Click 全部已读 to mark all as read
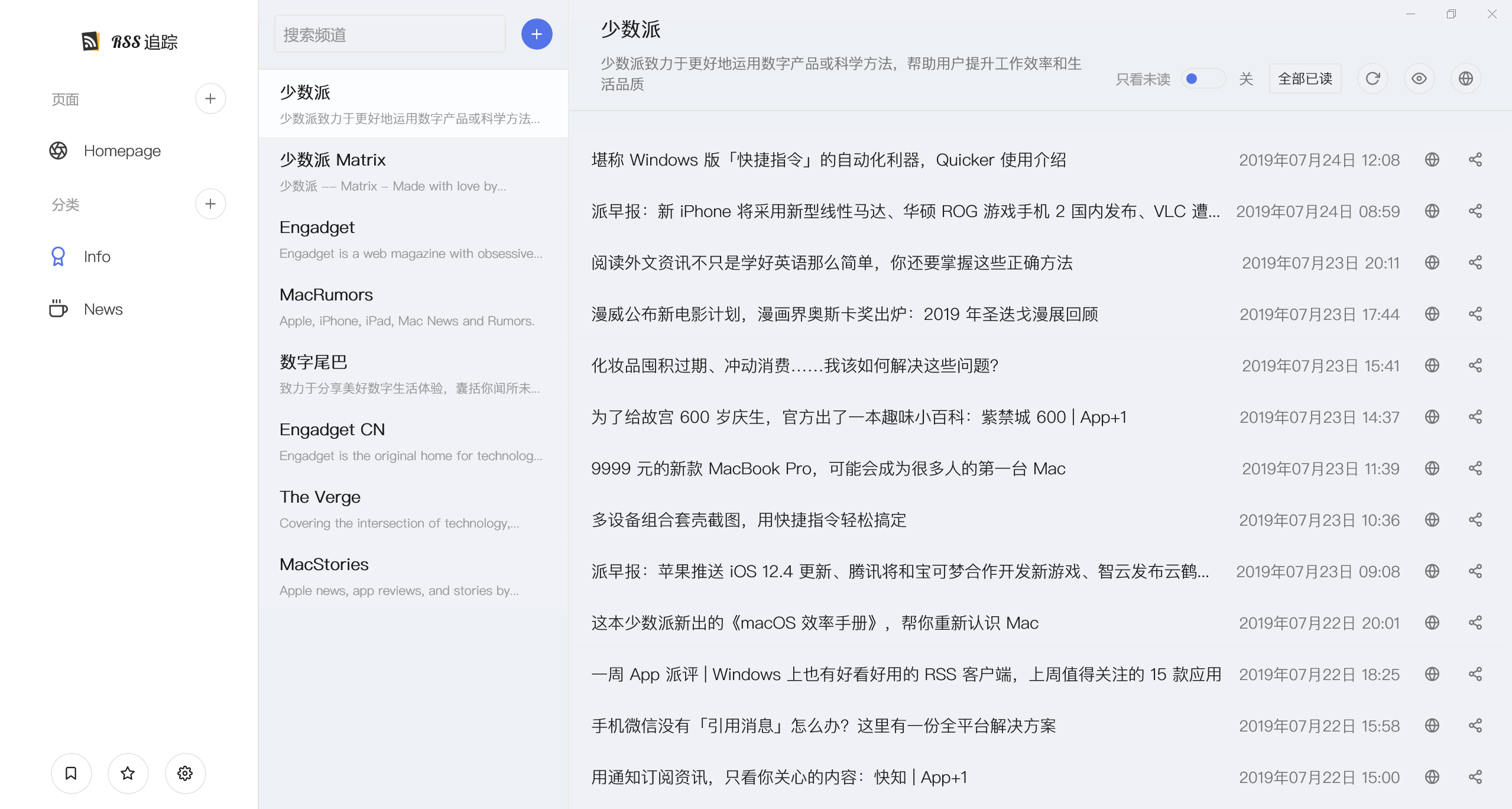 [1306, 79]
